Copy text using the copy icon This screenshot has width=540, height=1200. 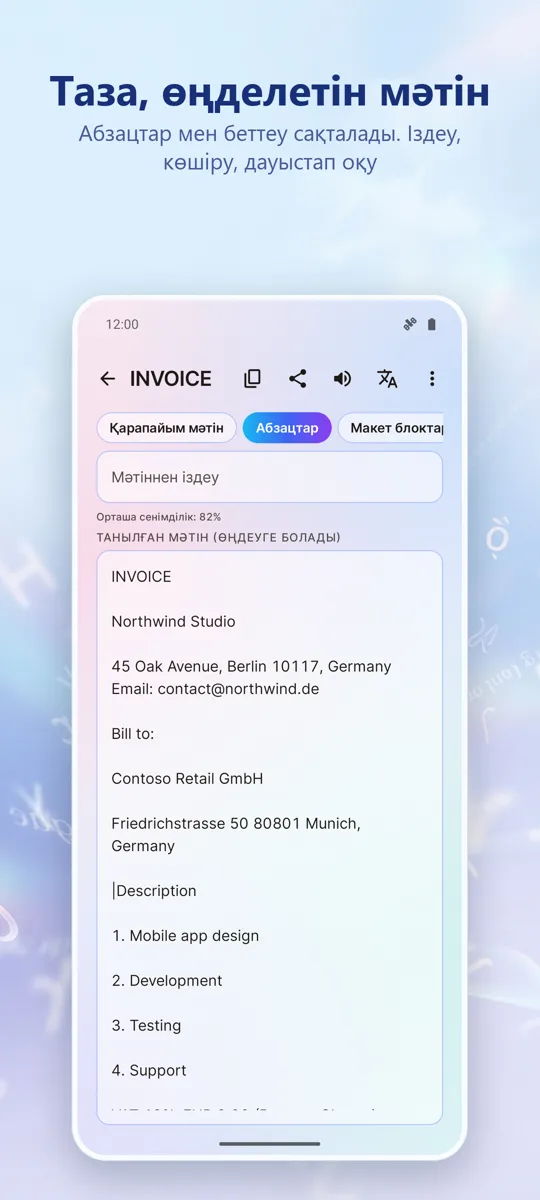(x=252, y=378)
